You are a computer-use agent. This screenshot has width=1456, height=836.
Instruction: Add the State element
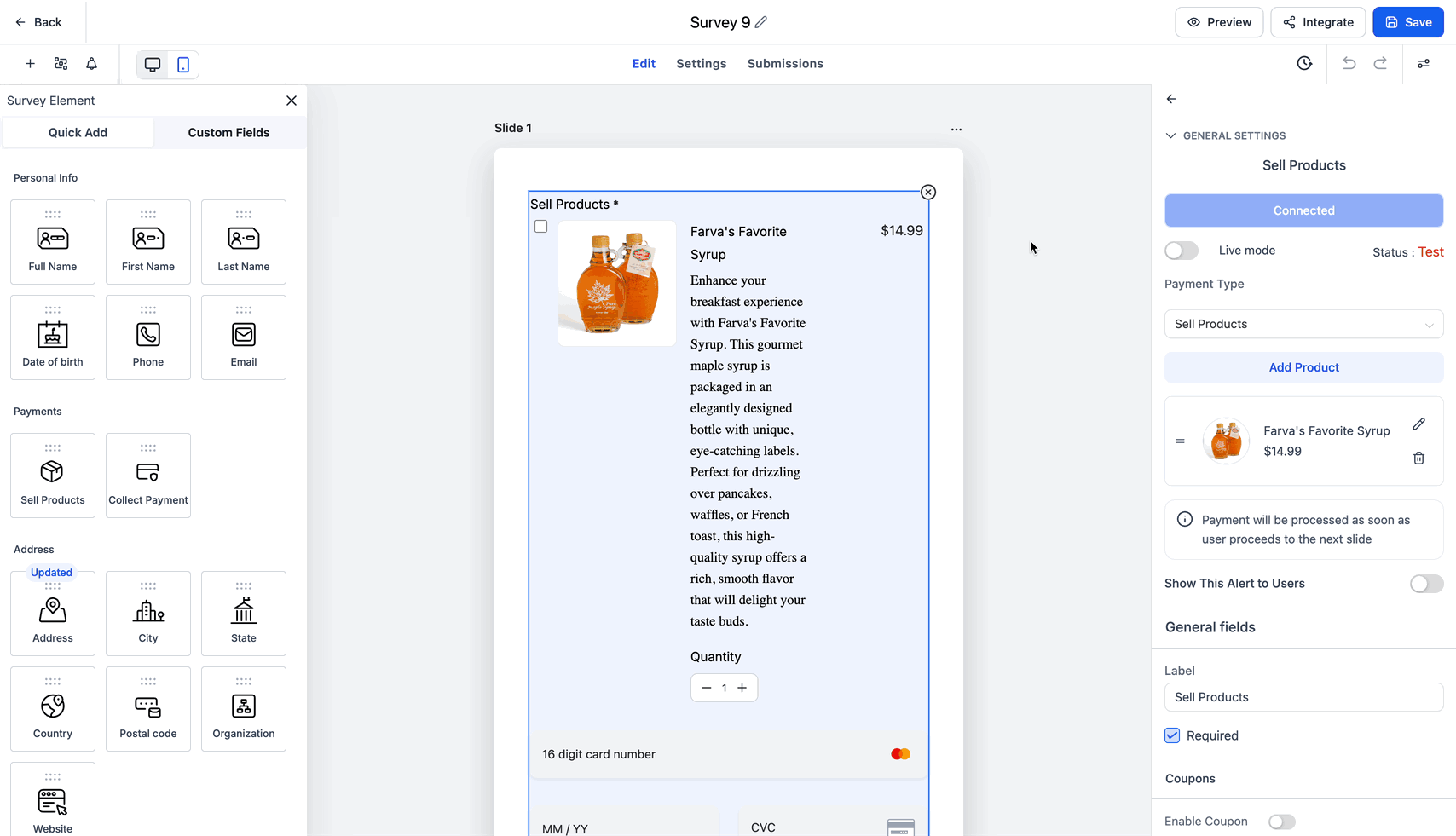(244, 614)
